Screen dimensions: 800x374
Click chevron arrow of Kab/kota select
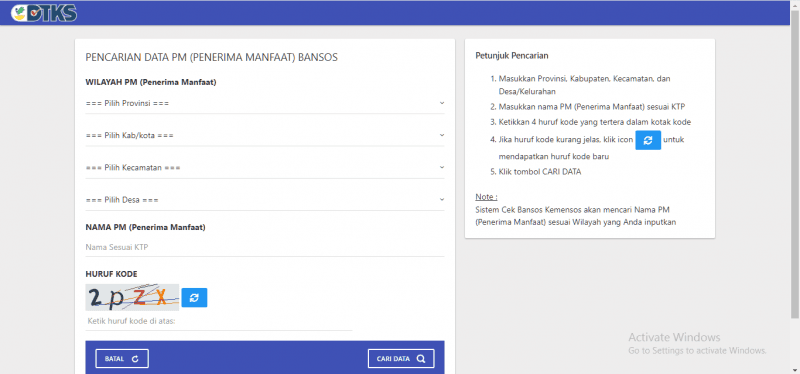click(x=442, y=135)
